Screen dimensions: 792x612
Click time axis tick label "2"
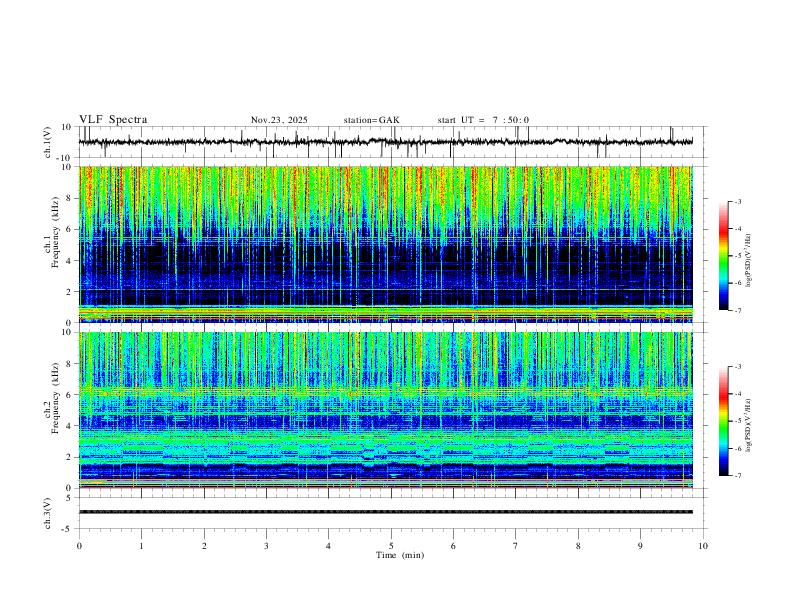coord(204,546)
